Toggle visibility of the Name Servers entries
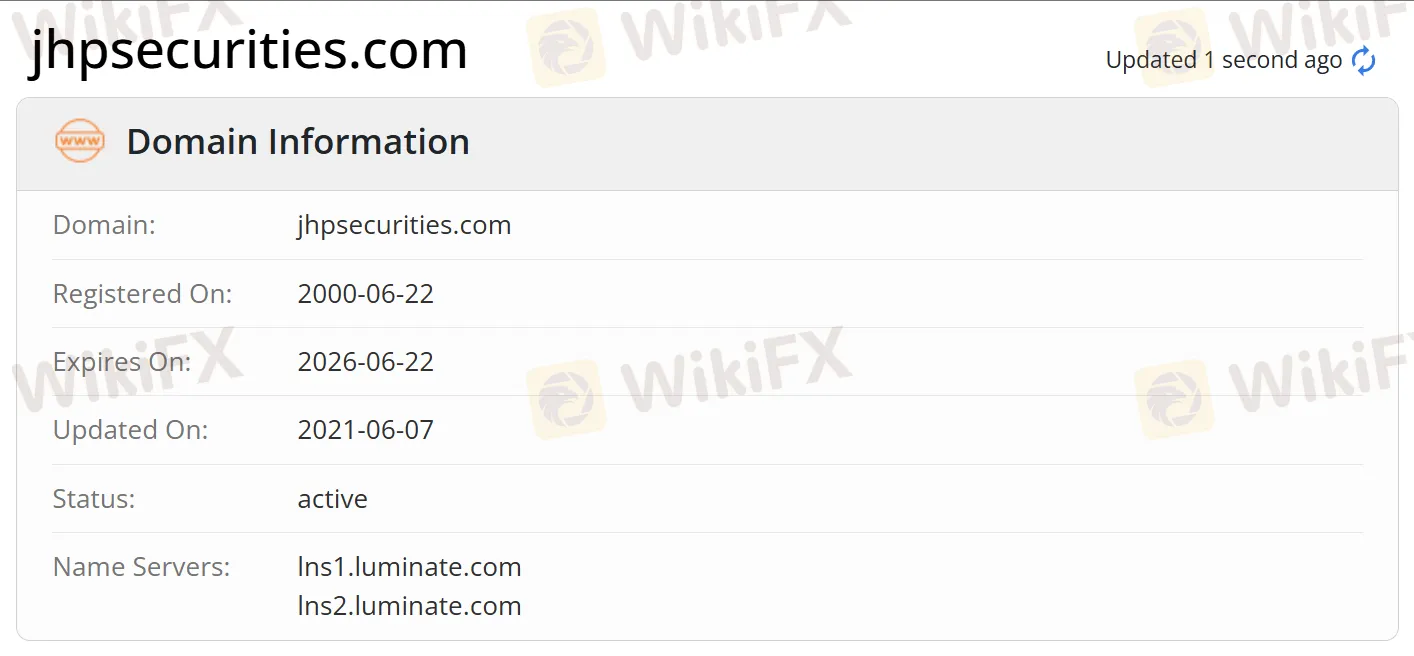1414x656 pixels. [141, 567]
